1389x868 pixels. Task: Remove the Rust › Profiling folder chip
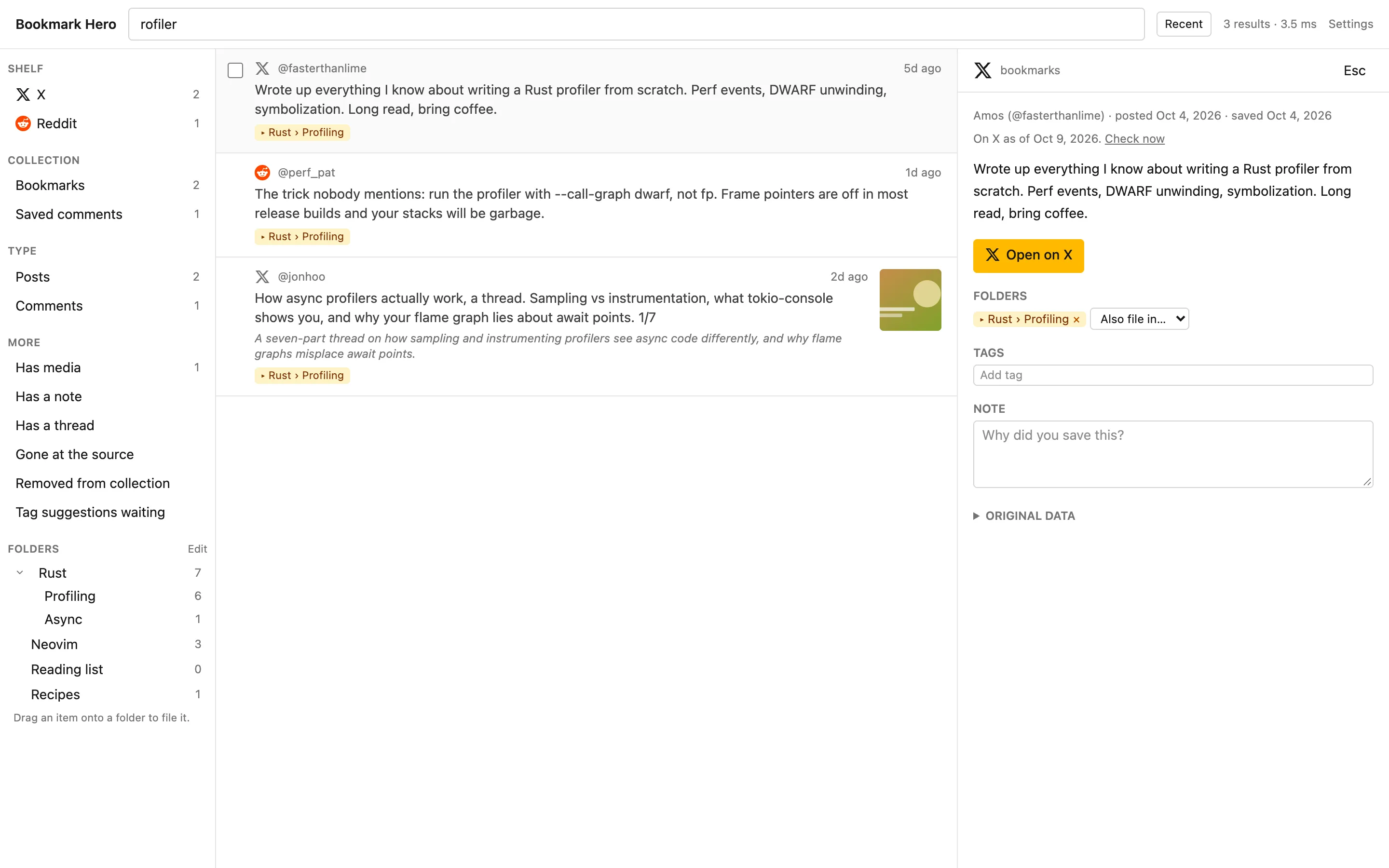pyautogui.click(x=1076, y=320)
